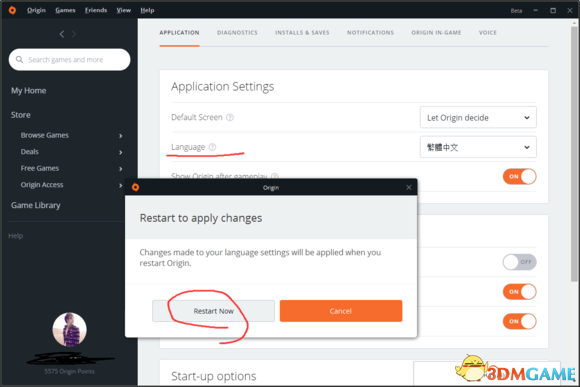Open the Default Screen dropdown
The width and height of the screenshot is (580, 387).
(x=478, y=117)
